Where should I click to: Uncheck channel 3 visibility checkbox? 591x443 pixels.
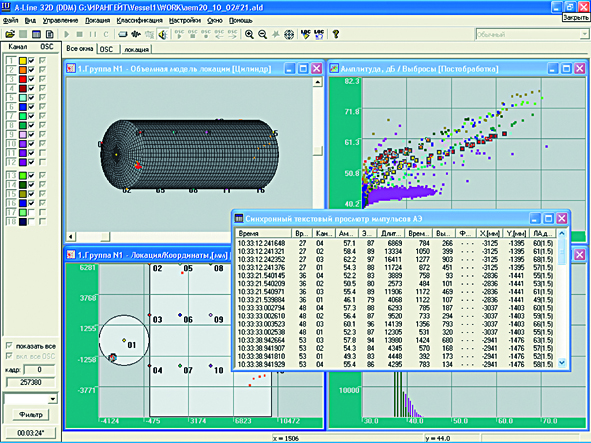32,79
